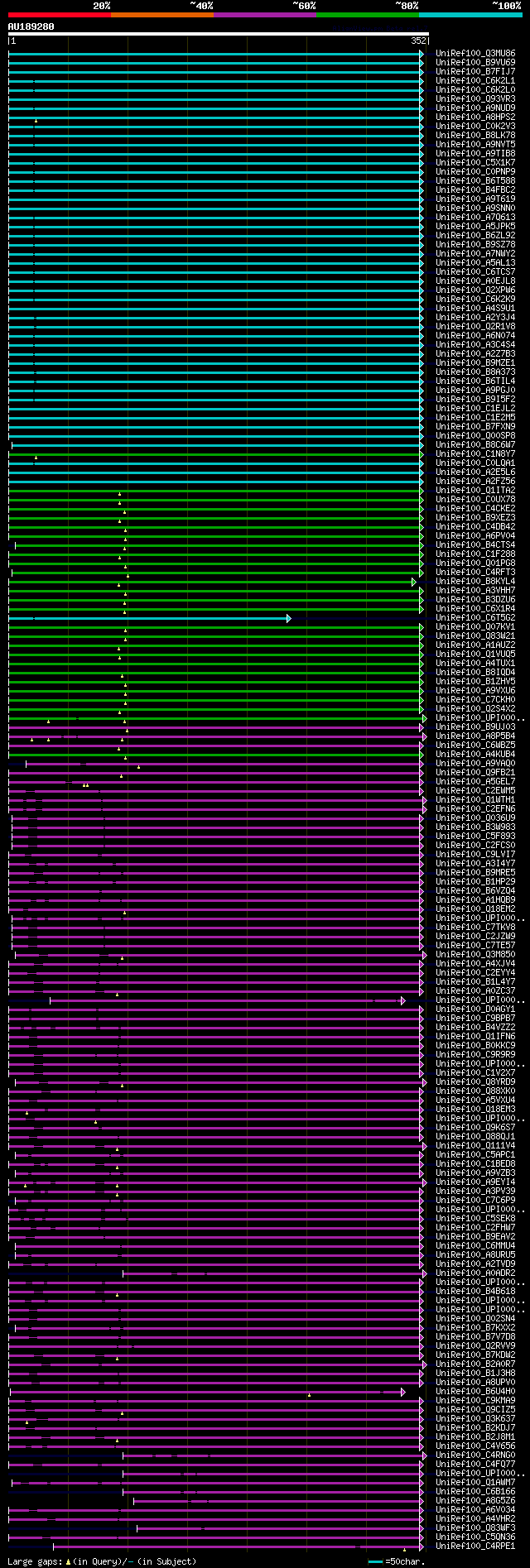Select hit label UniRef100_C4DB42
530x1568 pixels.
475,526
